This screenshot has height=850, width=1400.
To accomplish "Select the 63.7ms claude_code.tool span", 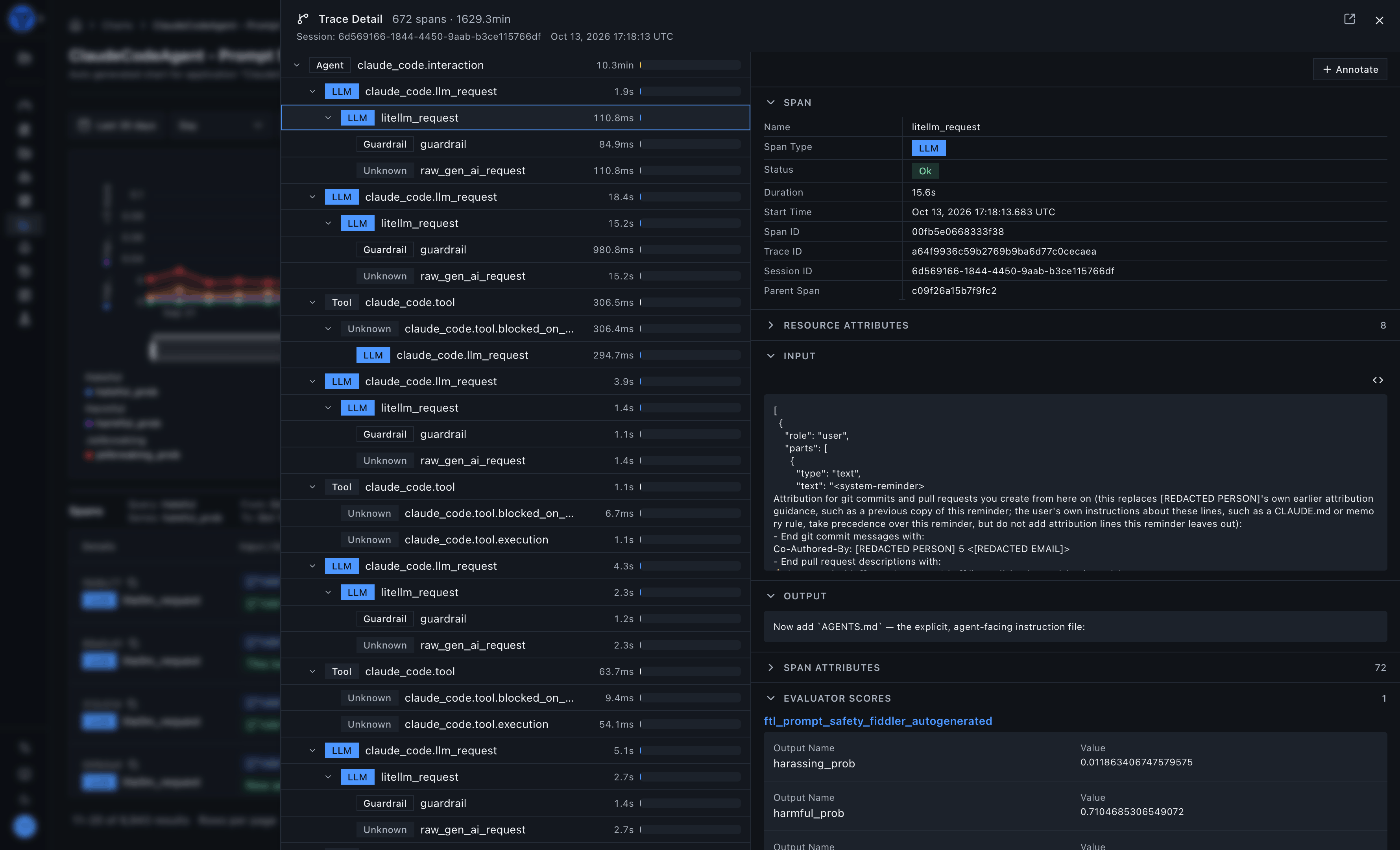I will (x=516, y=672).
